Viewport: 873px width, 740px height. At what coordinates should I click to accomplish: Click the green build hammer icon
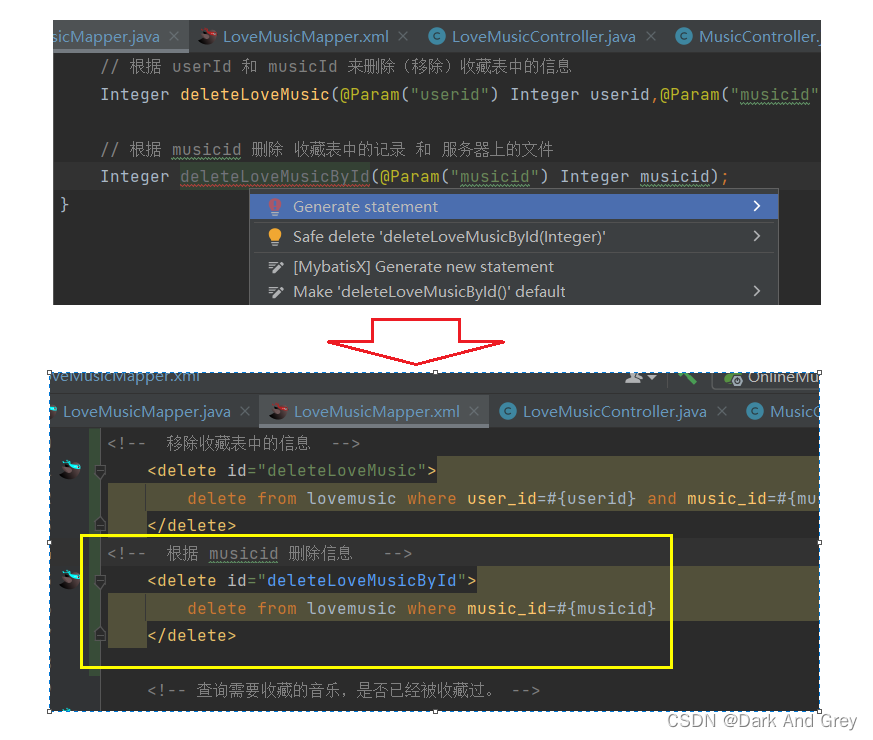pyautogui.click(x=686, y=378)
